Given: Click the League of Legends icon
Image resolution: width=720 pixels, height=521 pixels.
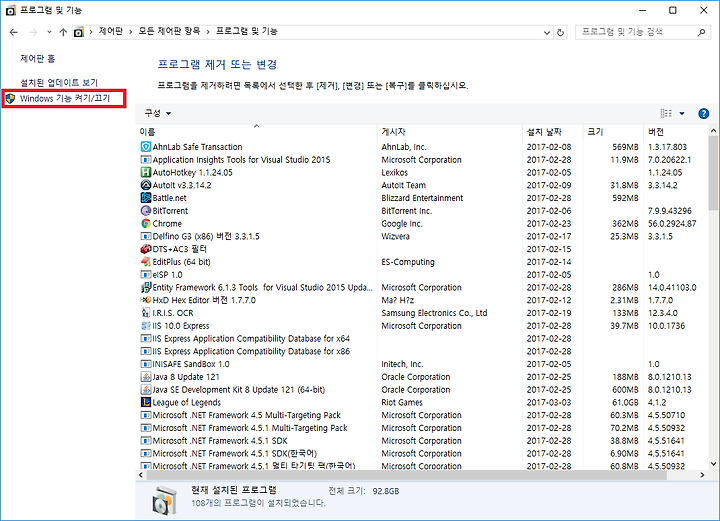Looking at the screenshot, I should [146, 402].
